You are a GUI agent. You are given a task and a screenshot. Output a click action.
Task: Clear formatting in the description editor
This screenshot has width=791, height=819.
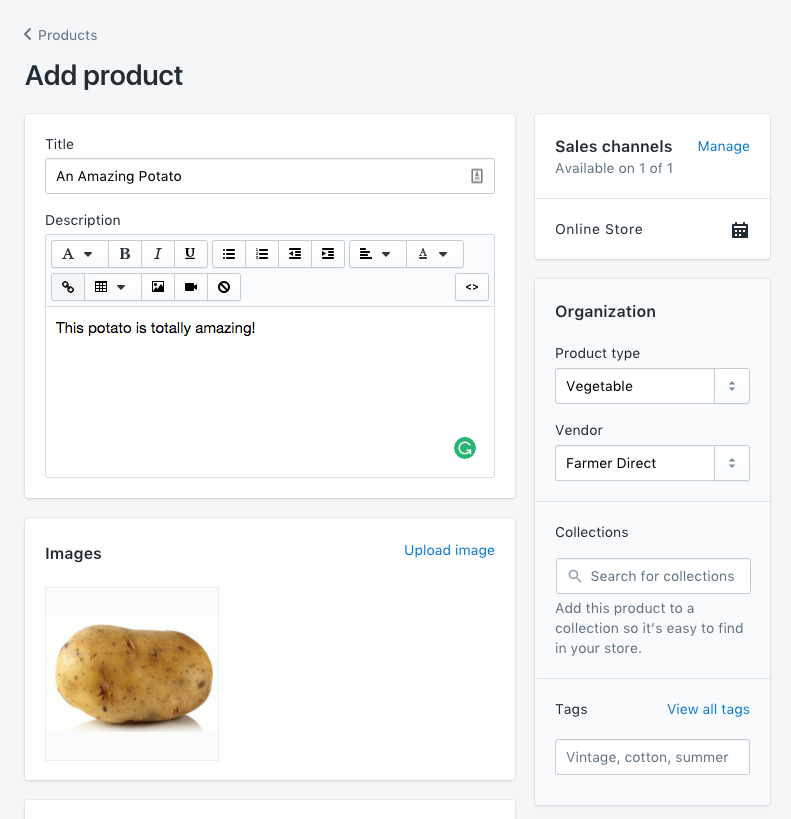(223, 287)
